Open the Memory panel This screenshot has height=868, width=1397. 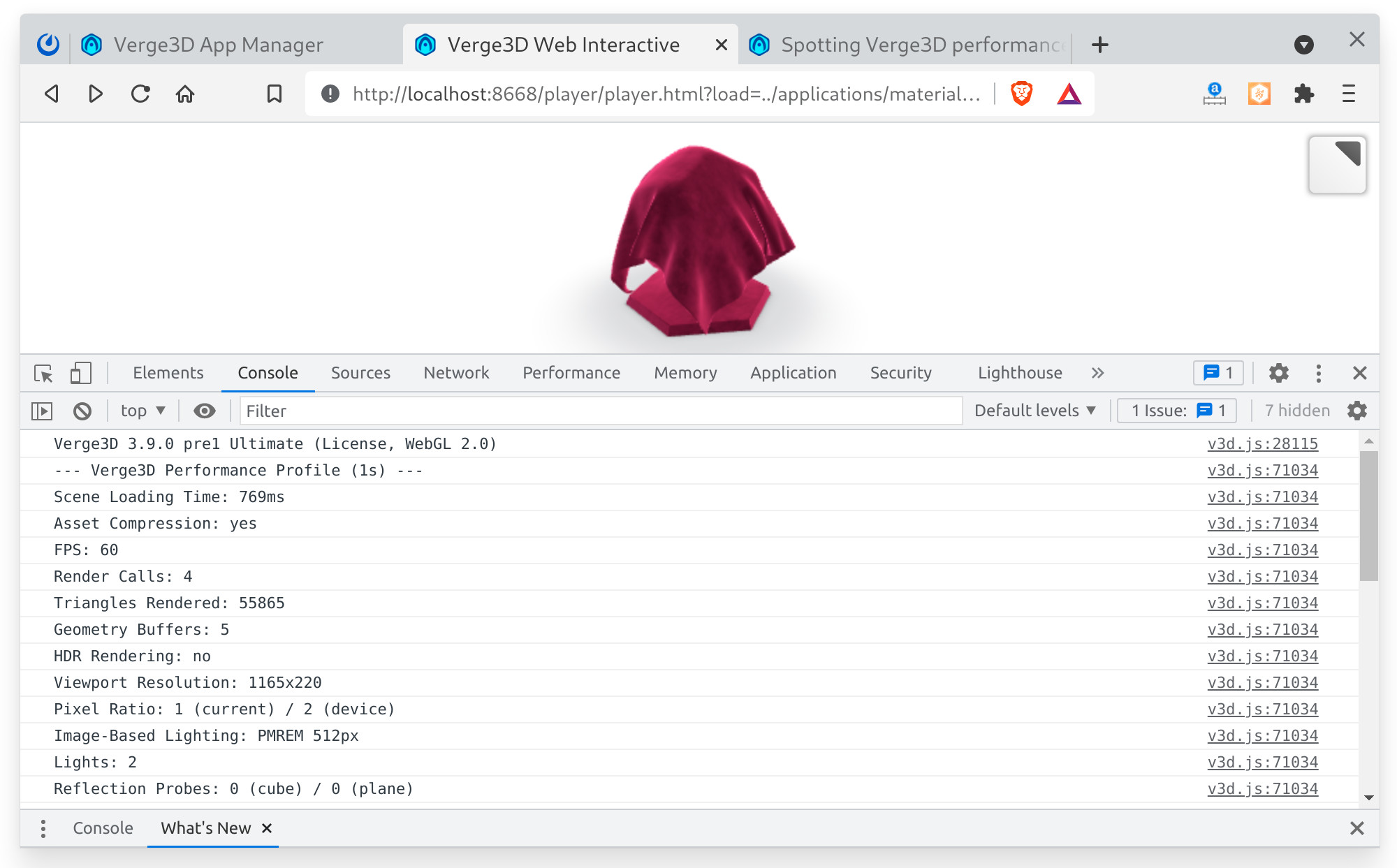pyautogui.click(x=685, y=373)
